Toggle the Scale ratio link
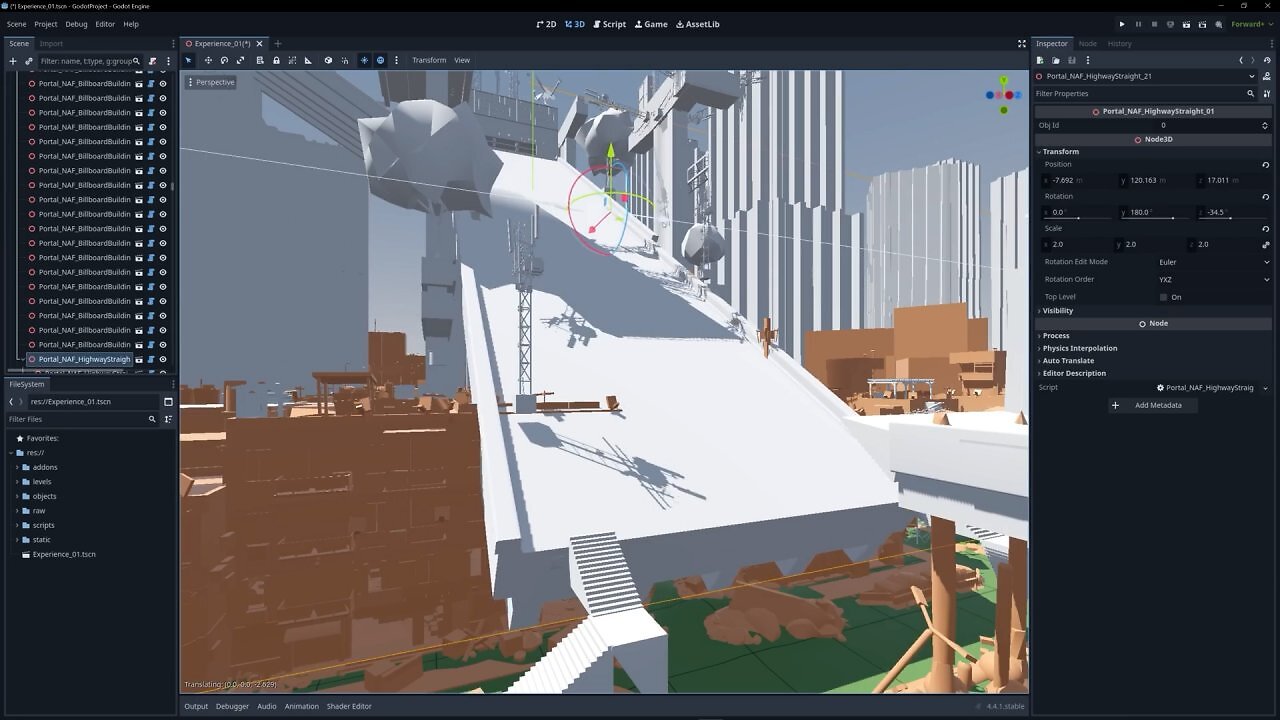The height and width of the screenshot is (720, 1280). pos(1265,244)
